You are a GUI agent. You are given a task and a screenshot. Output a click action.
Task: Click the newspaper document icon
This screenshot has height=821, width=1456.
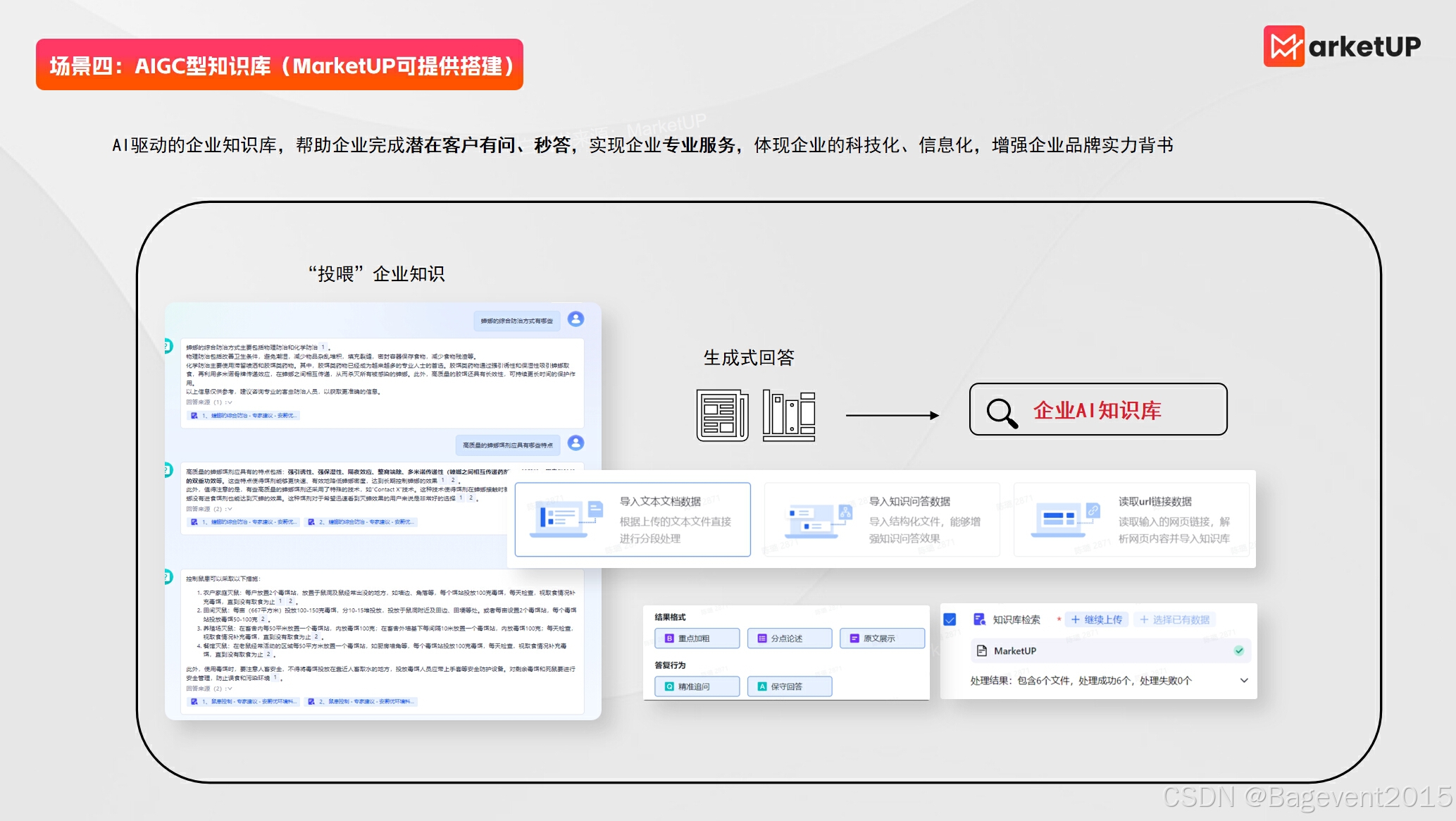point(722,416)
